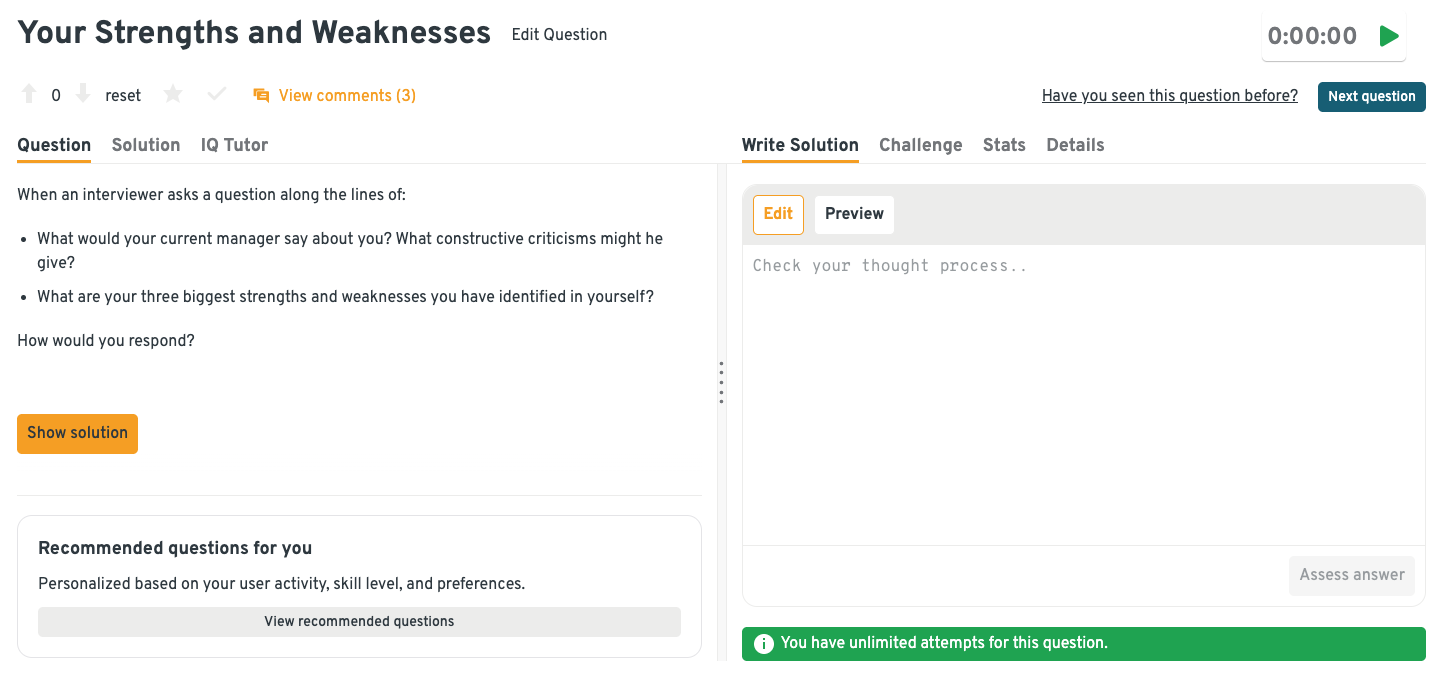Click the upvote arrow icon

click(29, 95)
